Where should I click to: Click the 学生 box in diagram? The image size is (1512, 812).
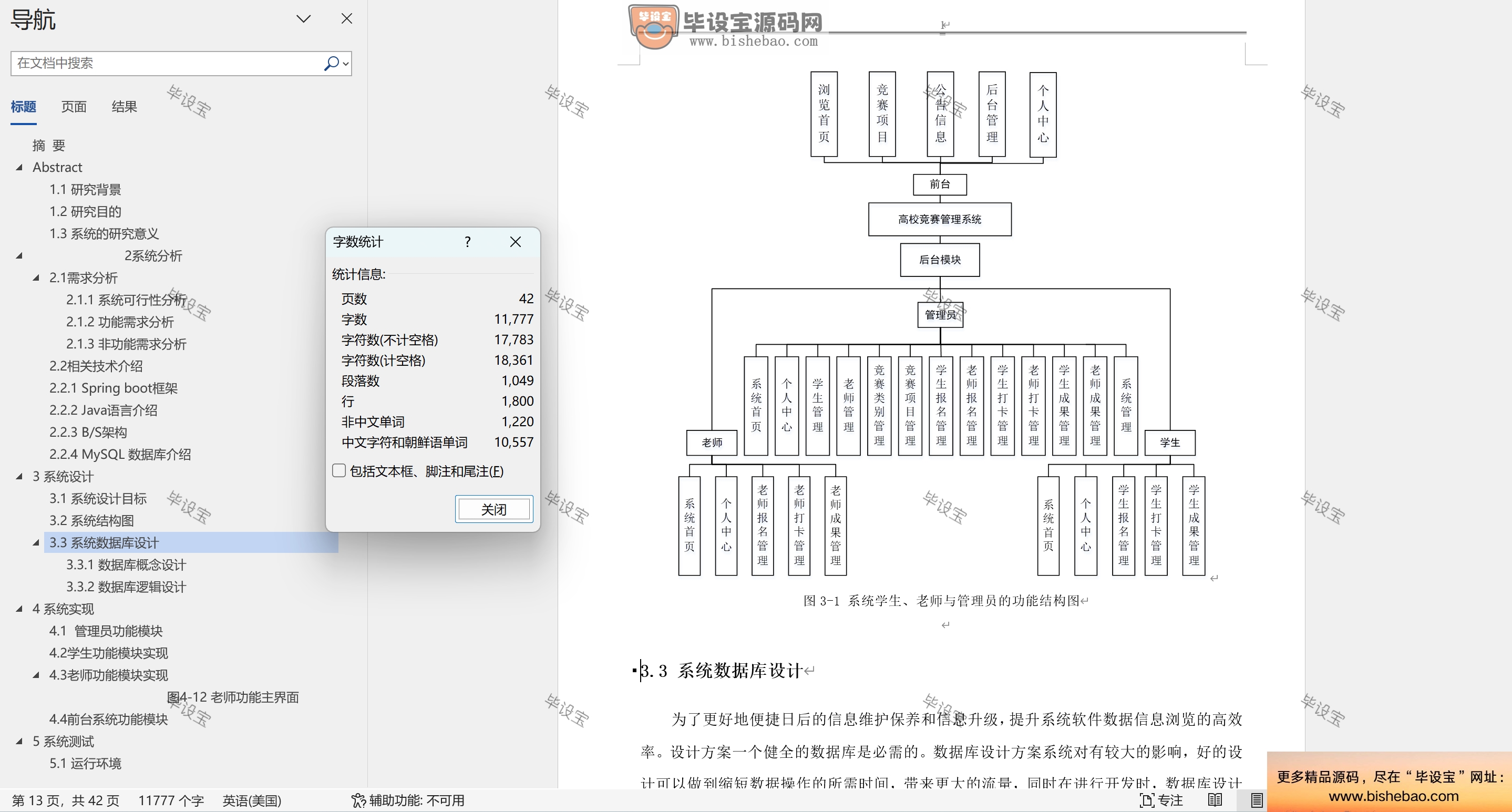pyautogui.click(x=1170, y=442)
